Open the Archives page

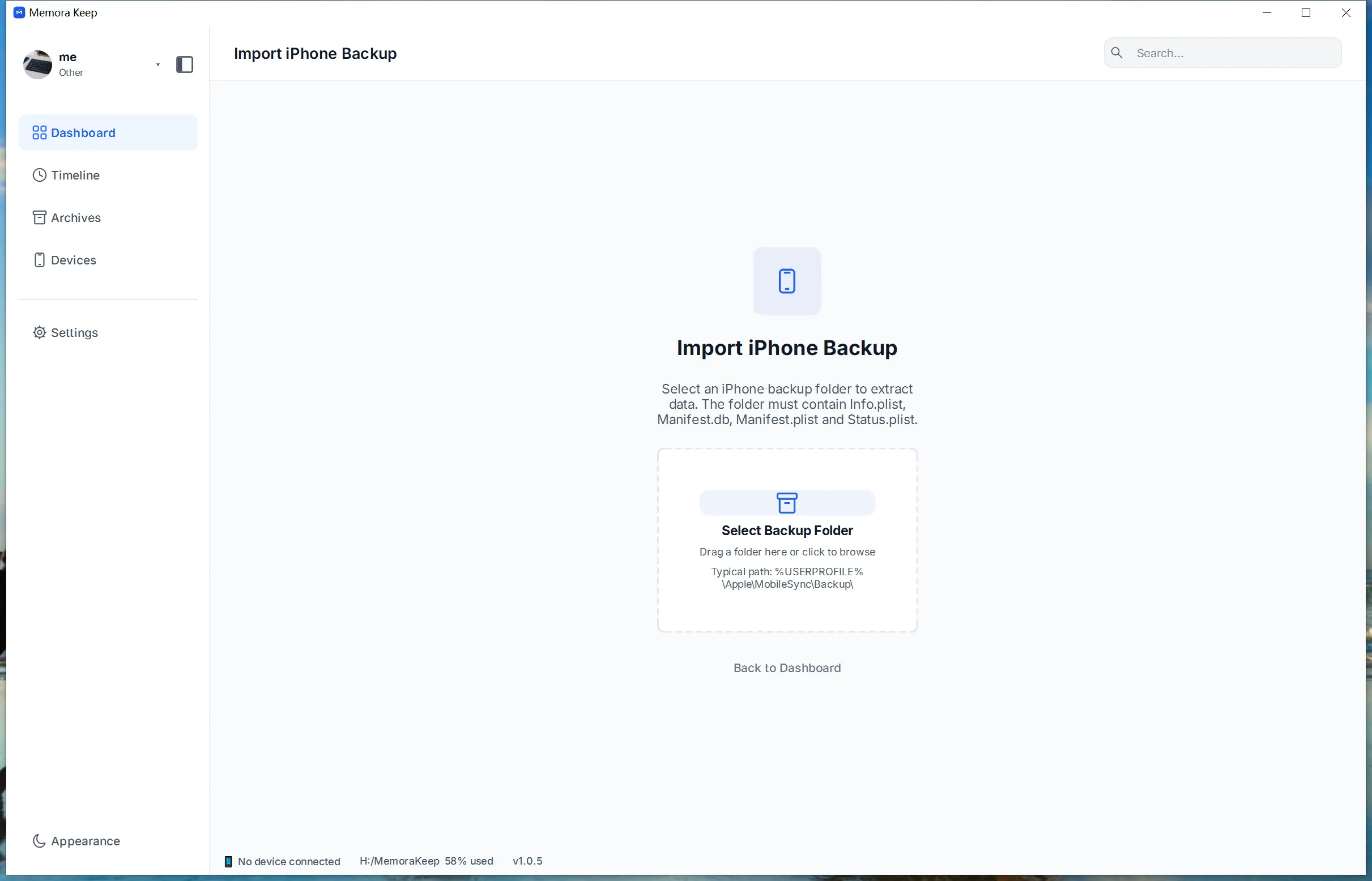(x=108, y=217)
